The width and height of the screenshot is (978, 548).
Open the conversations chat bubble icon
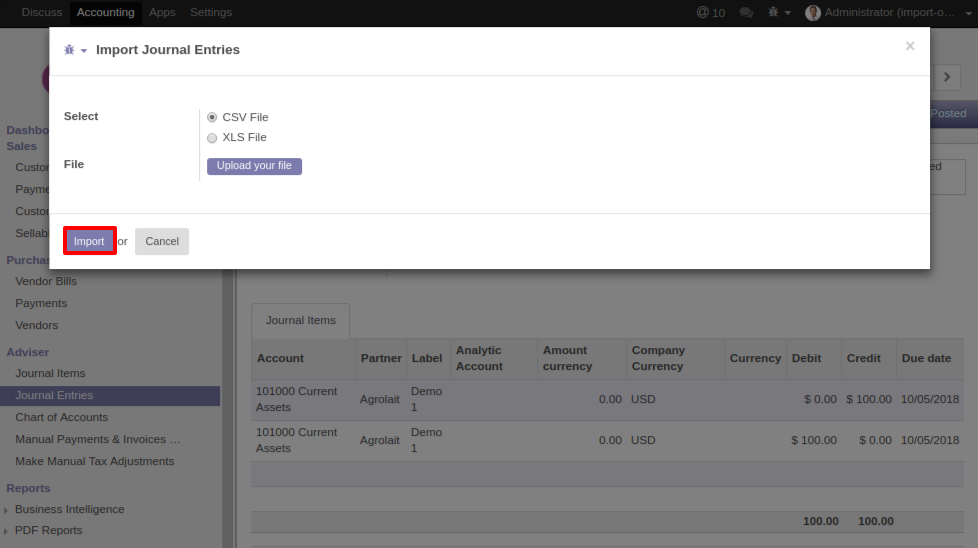point(746,13)
